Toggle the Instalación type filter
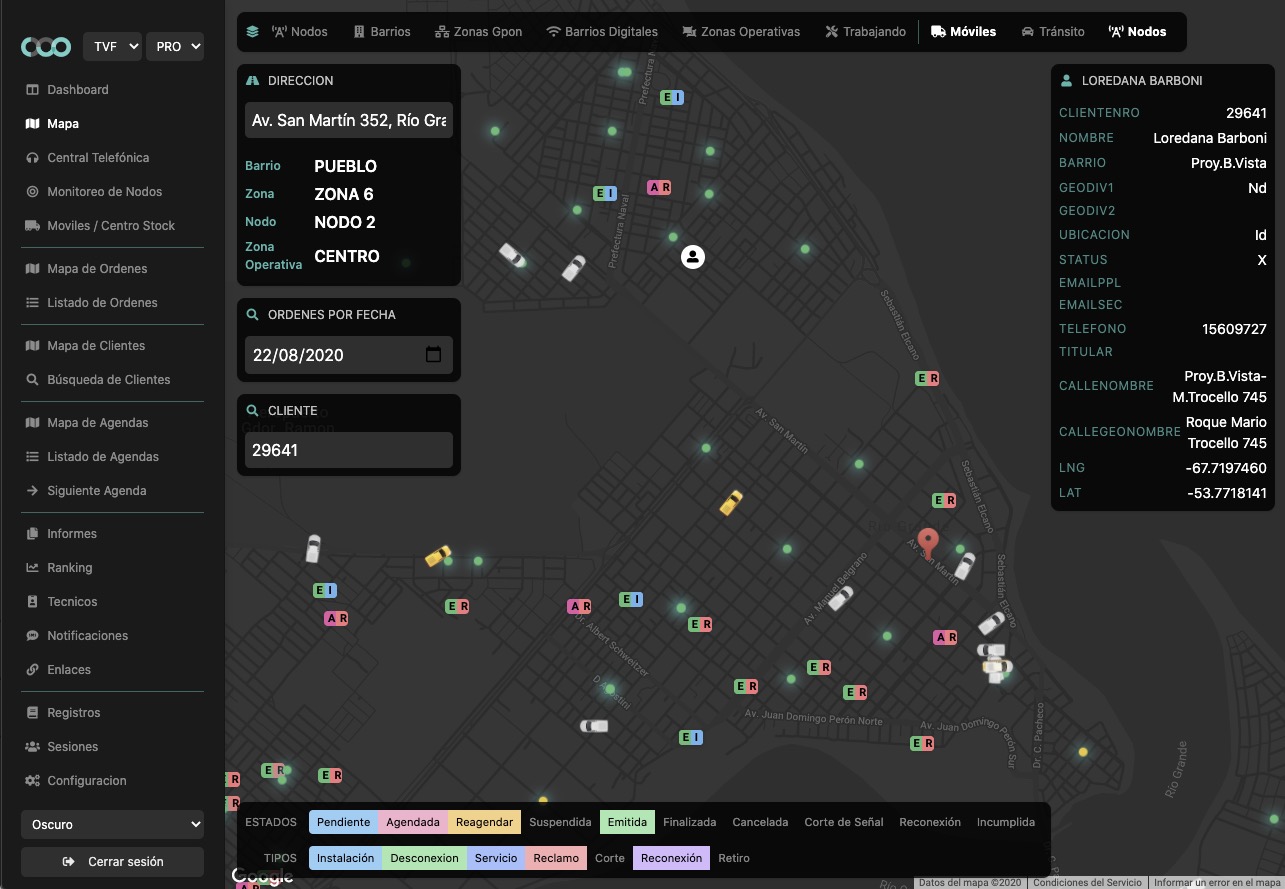Screen dimensions: 1285x889 coord(345,858)
